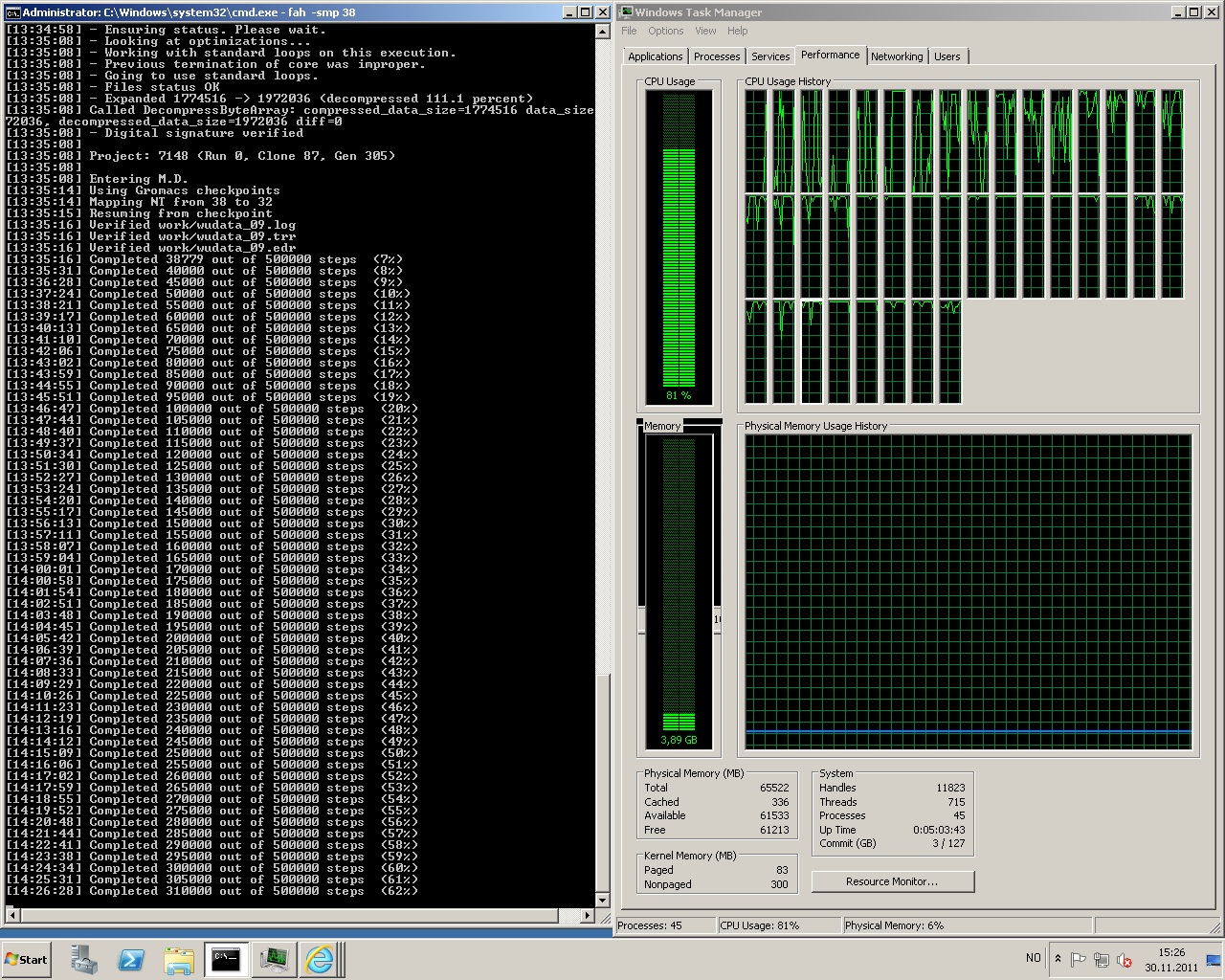
Task: Open the Options menu in Task Manager
Action: coord(666,31)
